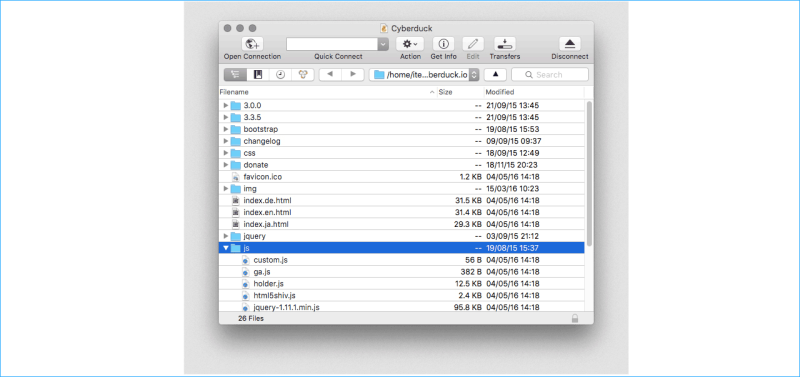Expand the 3.0.0 folder

coord(226,106)
